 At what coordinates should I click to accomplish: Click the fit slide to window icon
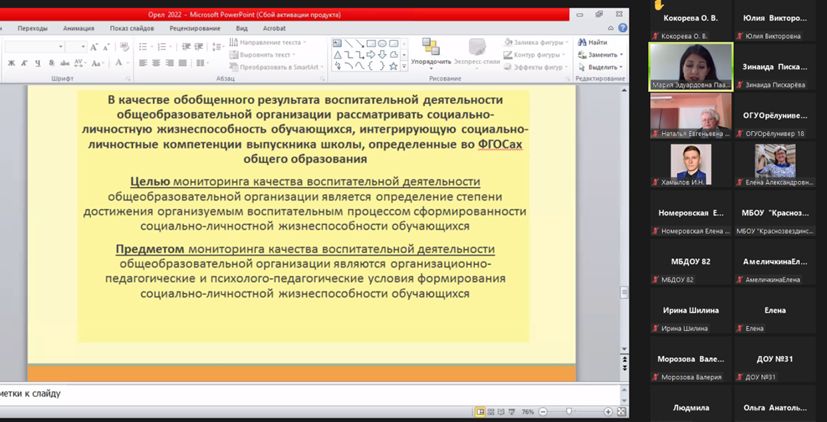(621, 411)
